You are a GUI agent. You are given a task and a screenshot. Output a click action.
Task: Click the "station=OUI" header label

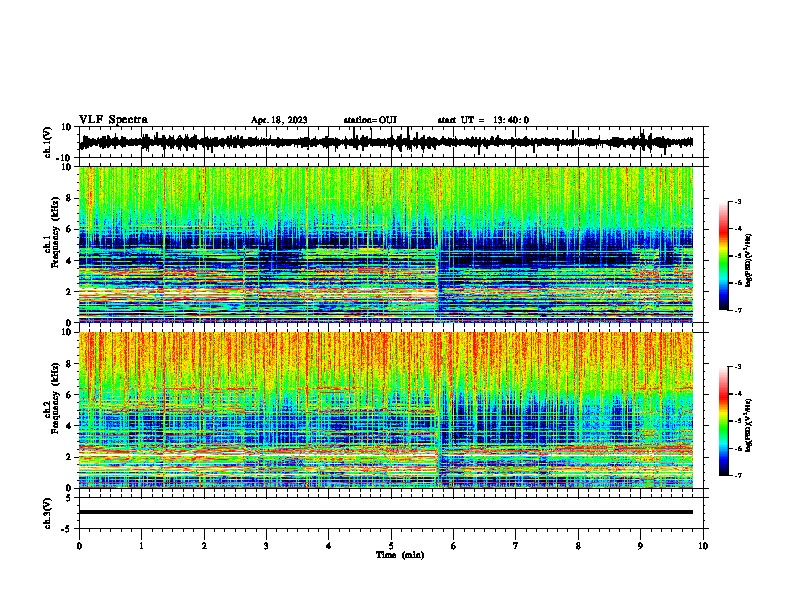(370, 120)
